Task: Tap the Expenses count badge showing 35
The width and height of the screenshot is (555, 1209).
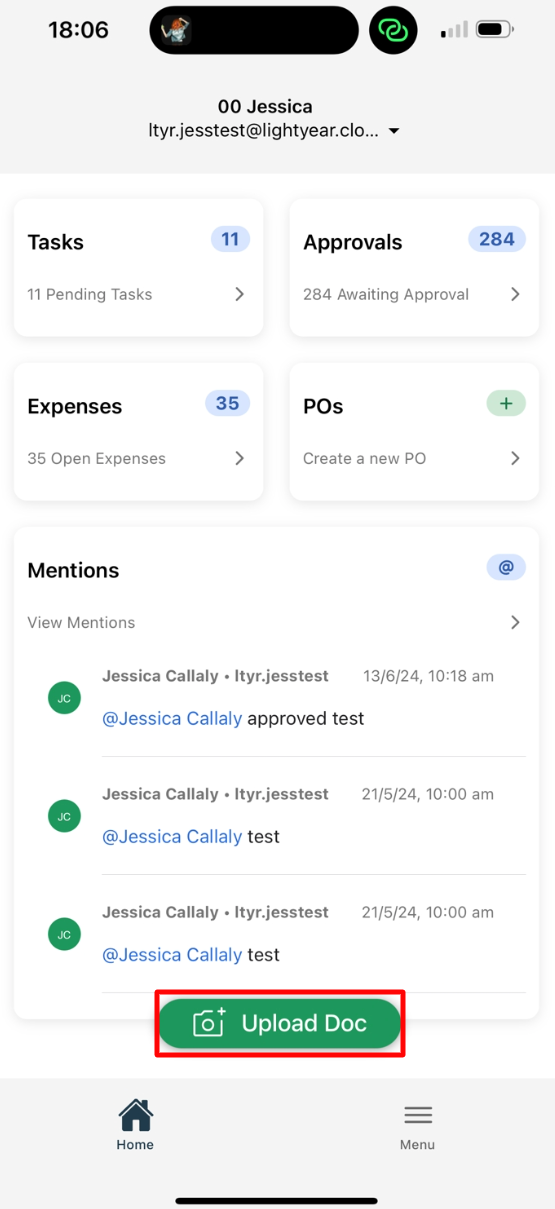Action: coord(228,403)
